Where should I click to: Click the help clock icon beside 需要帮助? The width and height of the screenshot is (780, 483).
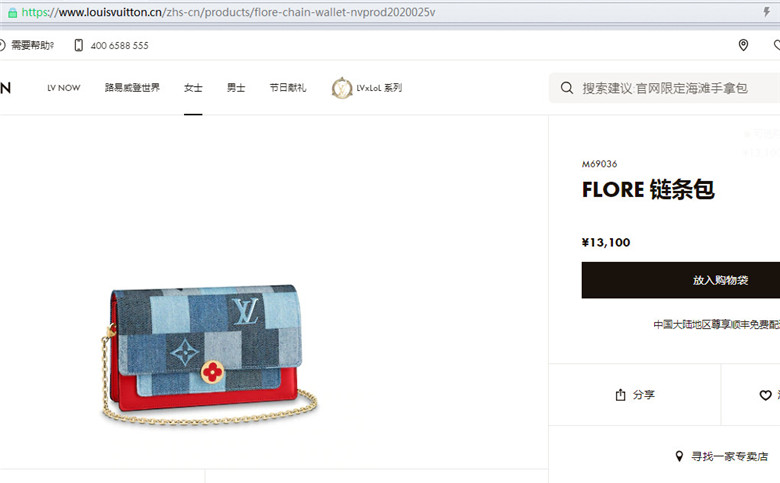pos(1,45)
